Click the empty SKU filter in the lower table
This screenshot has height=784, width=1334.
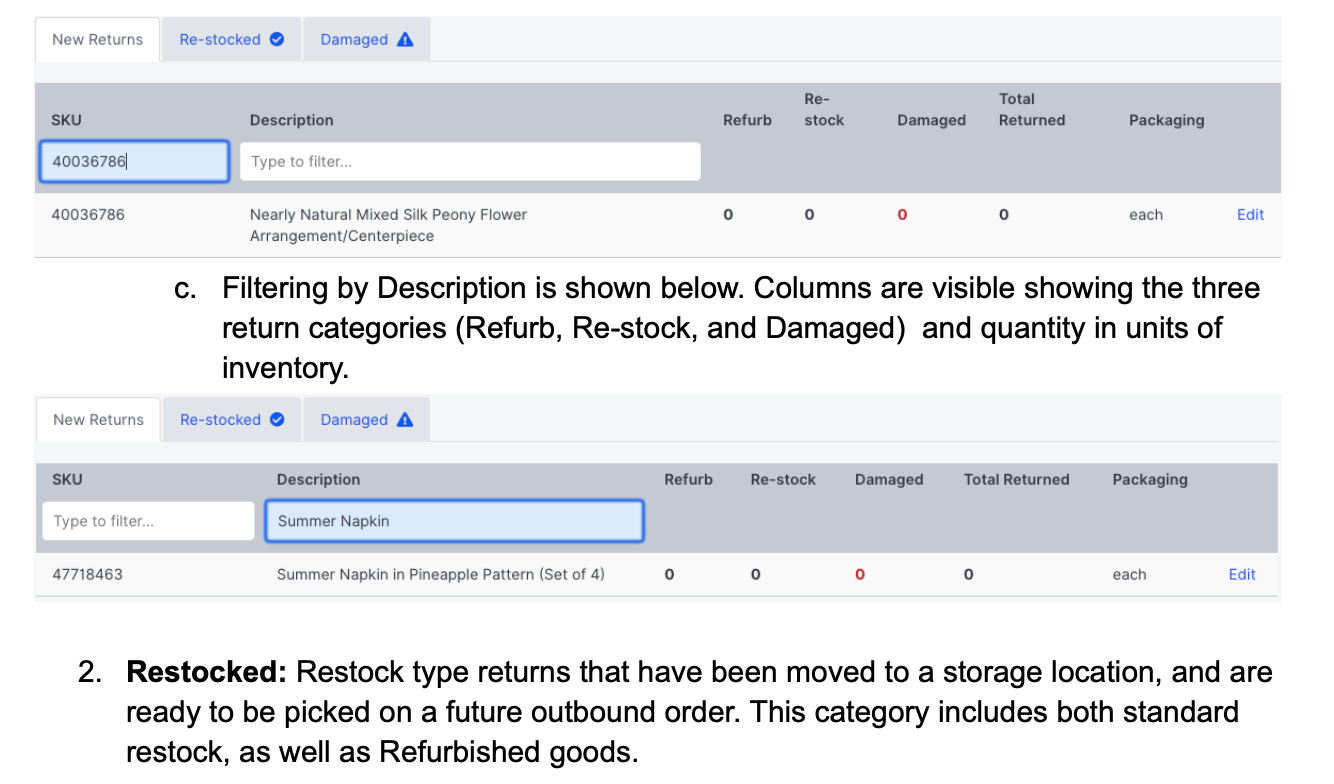(x=147, y=520)
